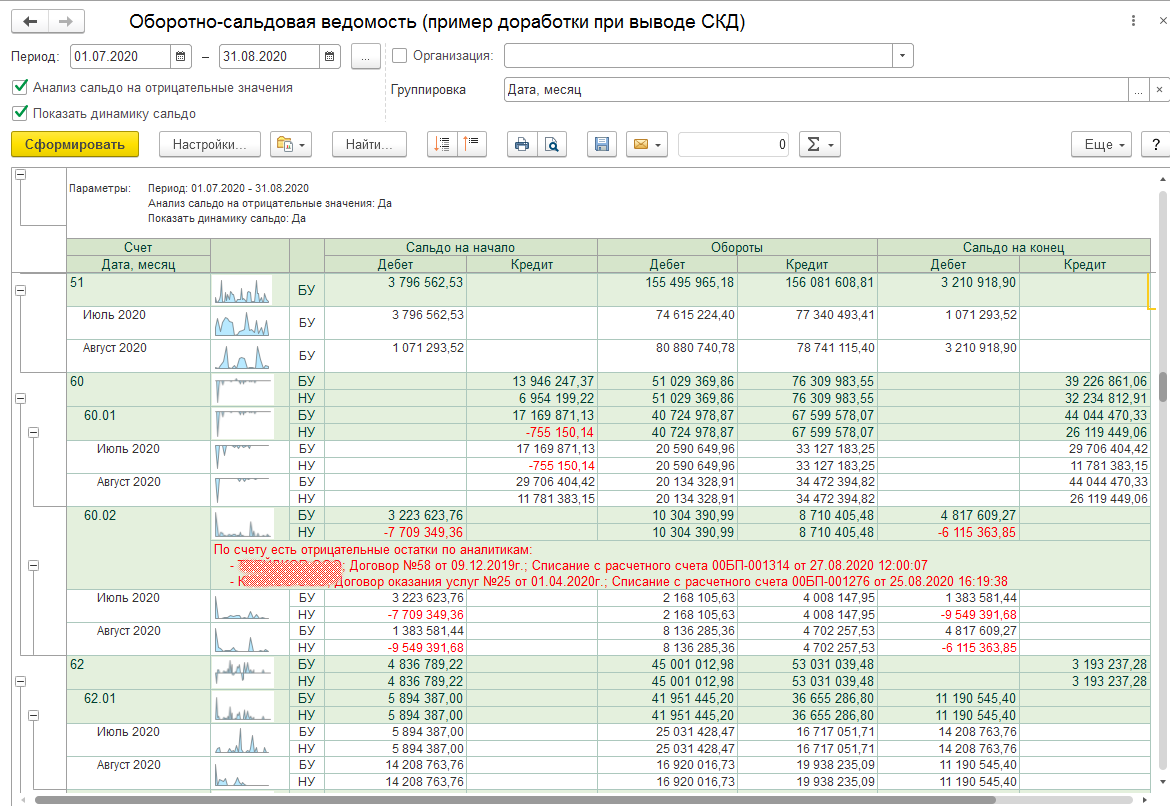Open the sigma sum function dropdown

820,144
